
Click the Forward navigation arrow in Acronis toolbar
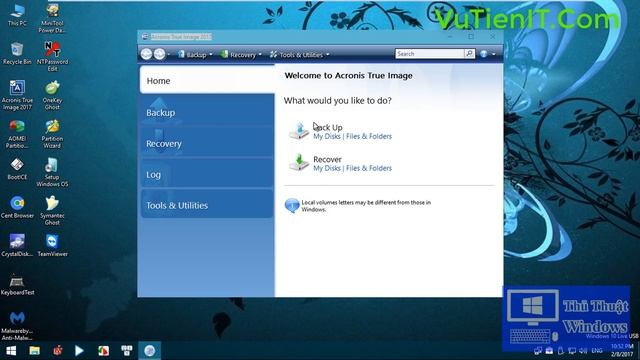coord(159,54)
